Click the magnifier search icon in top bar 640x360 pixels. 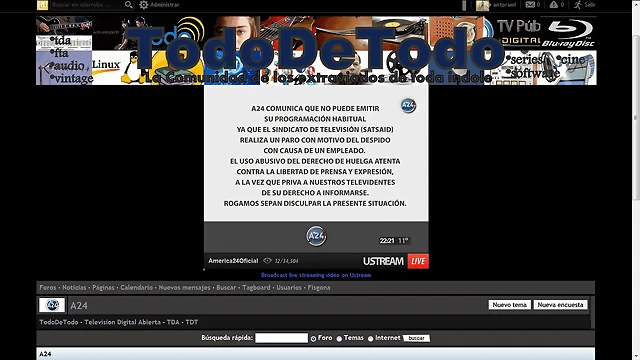tap(129, 4)
